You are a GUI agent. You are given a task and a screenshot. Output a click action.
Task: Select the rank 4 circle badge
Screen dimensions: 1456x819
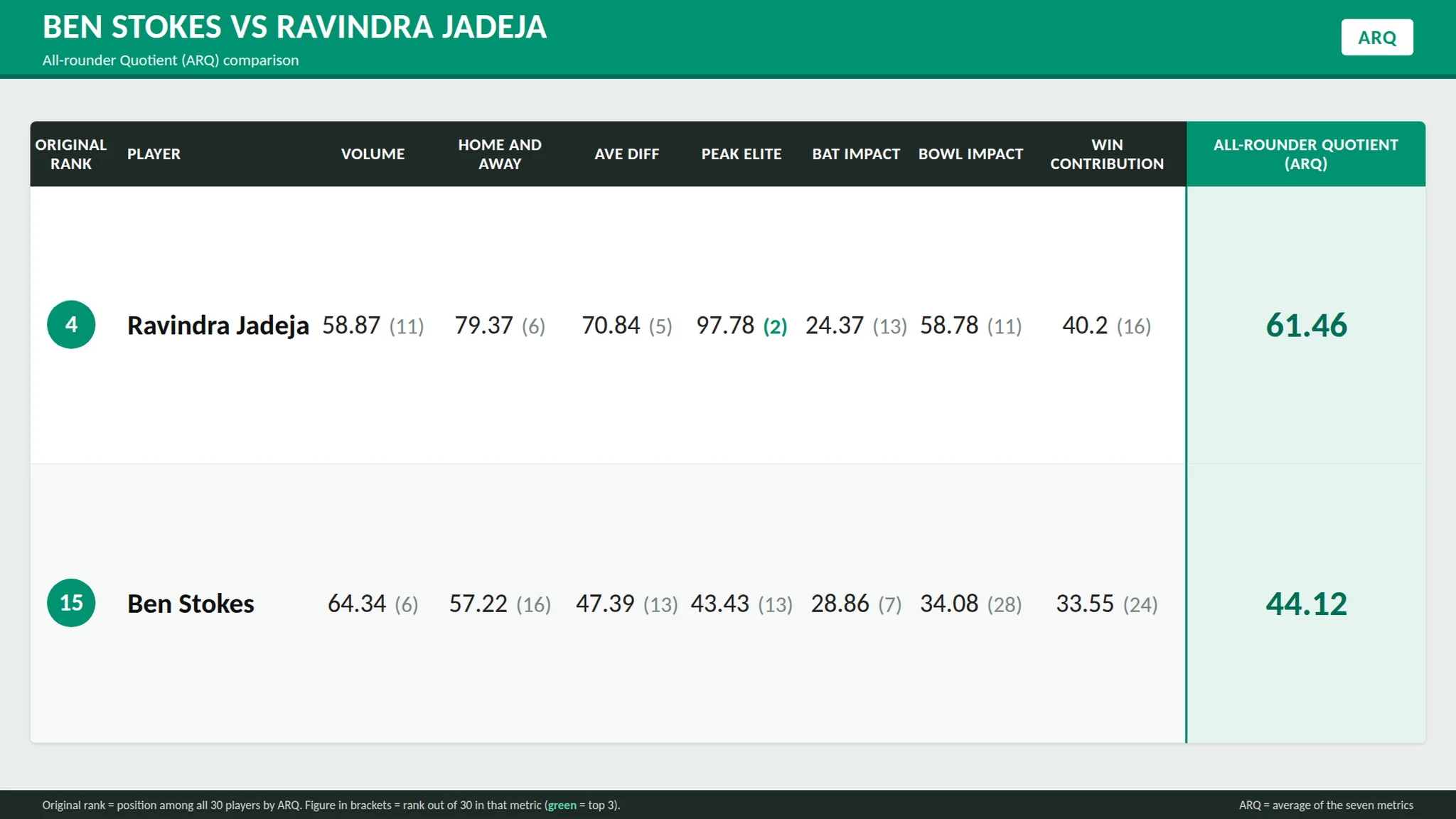tap(71, 325)
